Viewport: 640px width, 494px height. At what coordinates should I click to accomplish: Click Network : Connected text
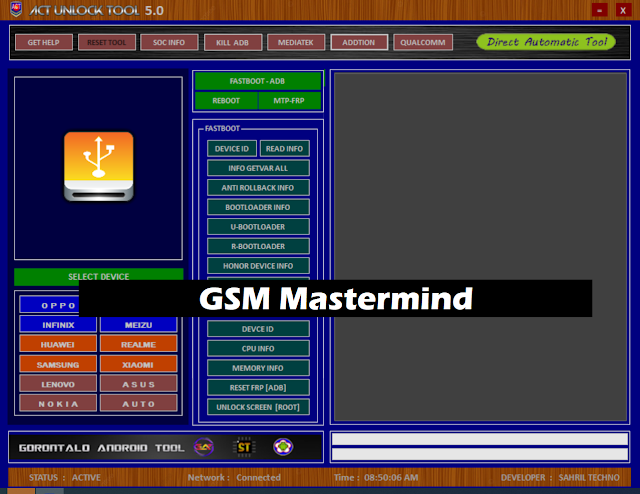click(x=234, y=477)
